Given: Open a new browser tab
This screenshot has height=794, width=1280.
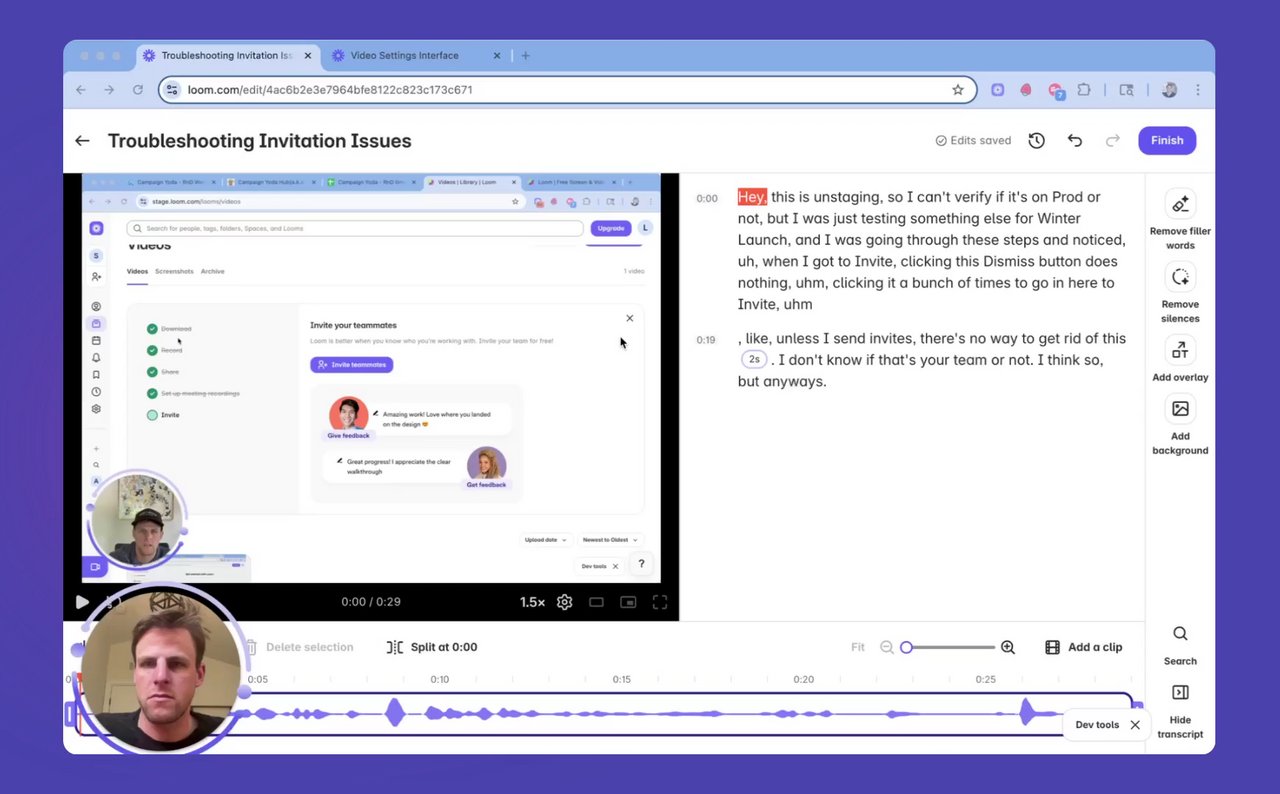Looking at the screenshot, I should point(526,56).
